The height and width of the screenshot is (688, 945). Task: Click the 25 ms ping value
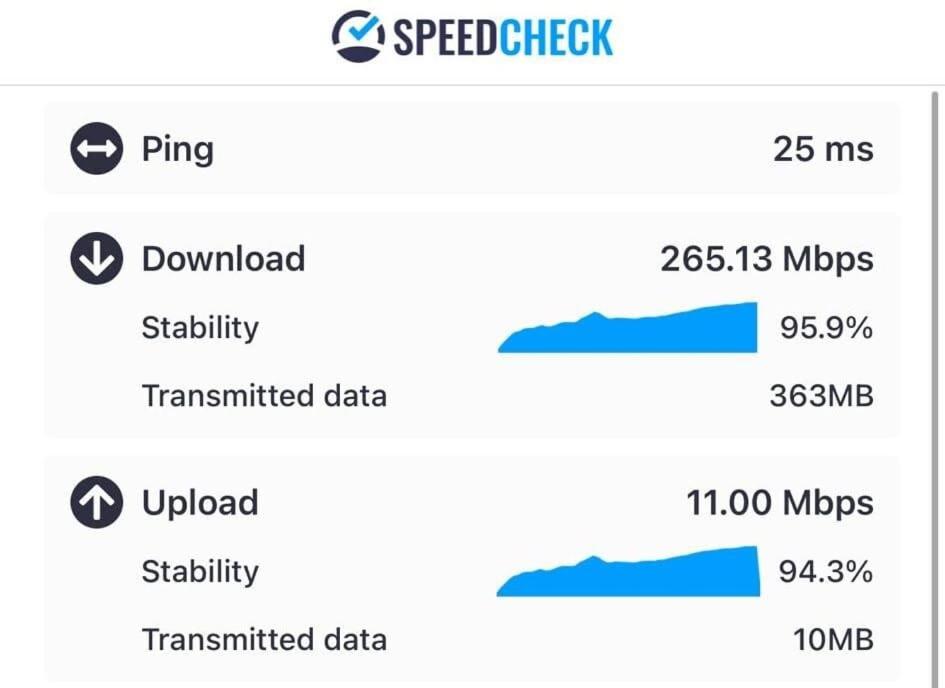point(823,149)
